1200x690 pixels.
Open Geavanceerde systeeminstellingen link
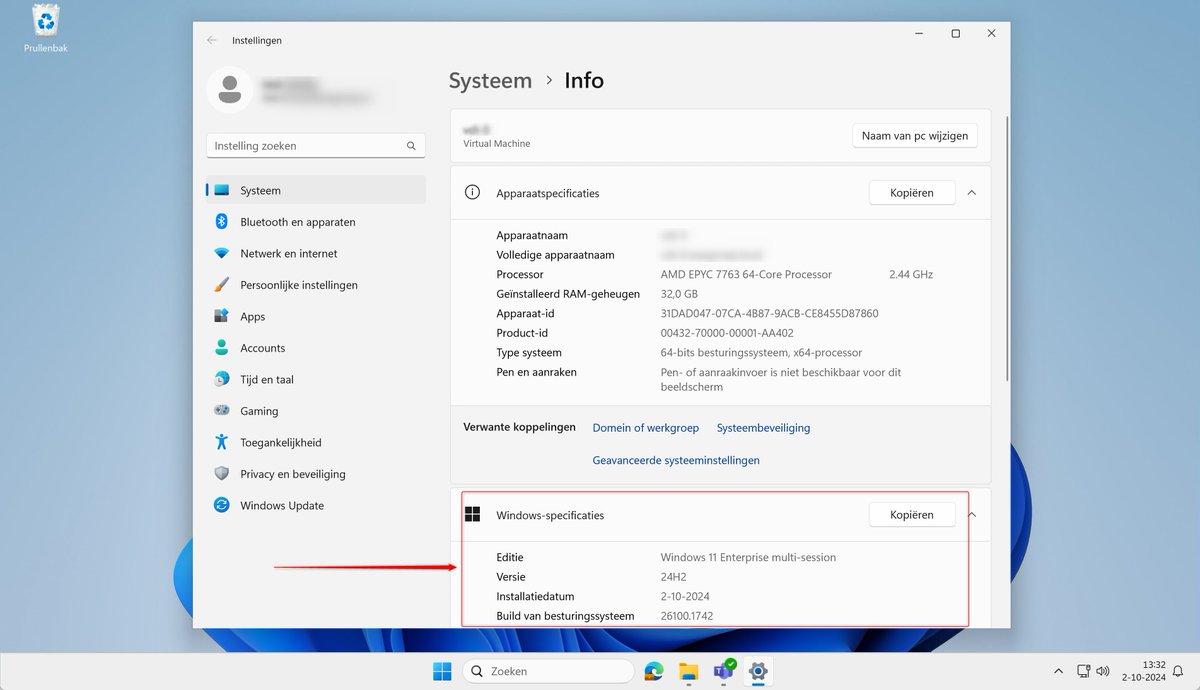click(676, 460)
